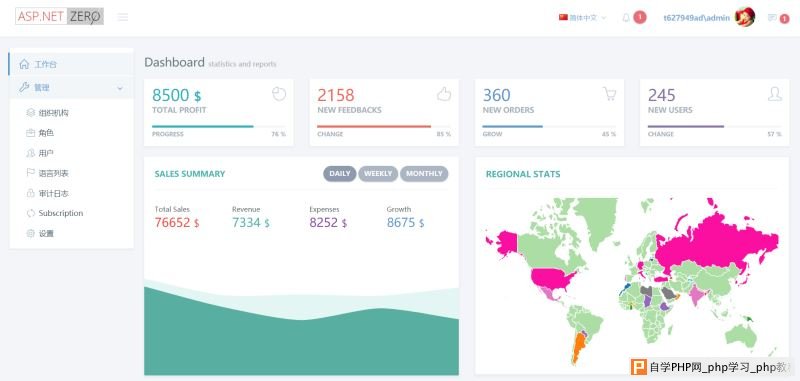Click the thumbs-up icon on New Feedbacks card
This screenshot has height=381, width=800.
tap(444, 94)
